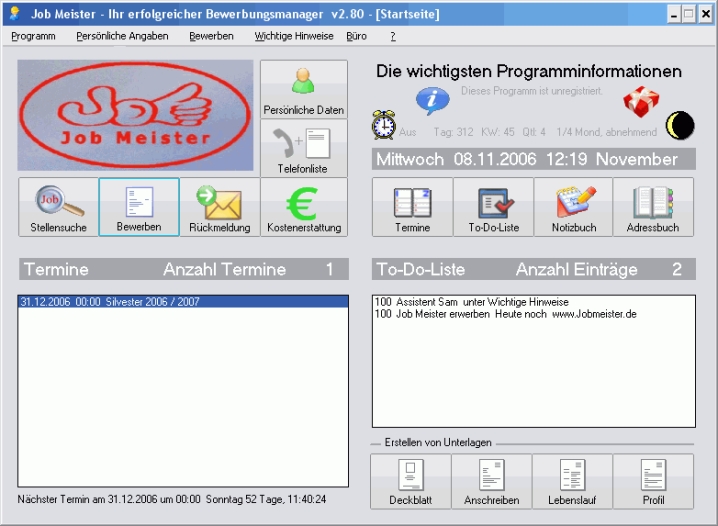Image resolution: width=718 pixels, height=526 pixels.
Task: Open the Telefonliste phone list
Action: [x=303, y=148]
